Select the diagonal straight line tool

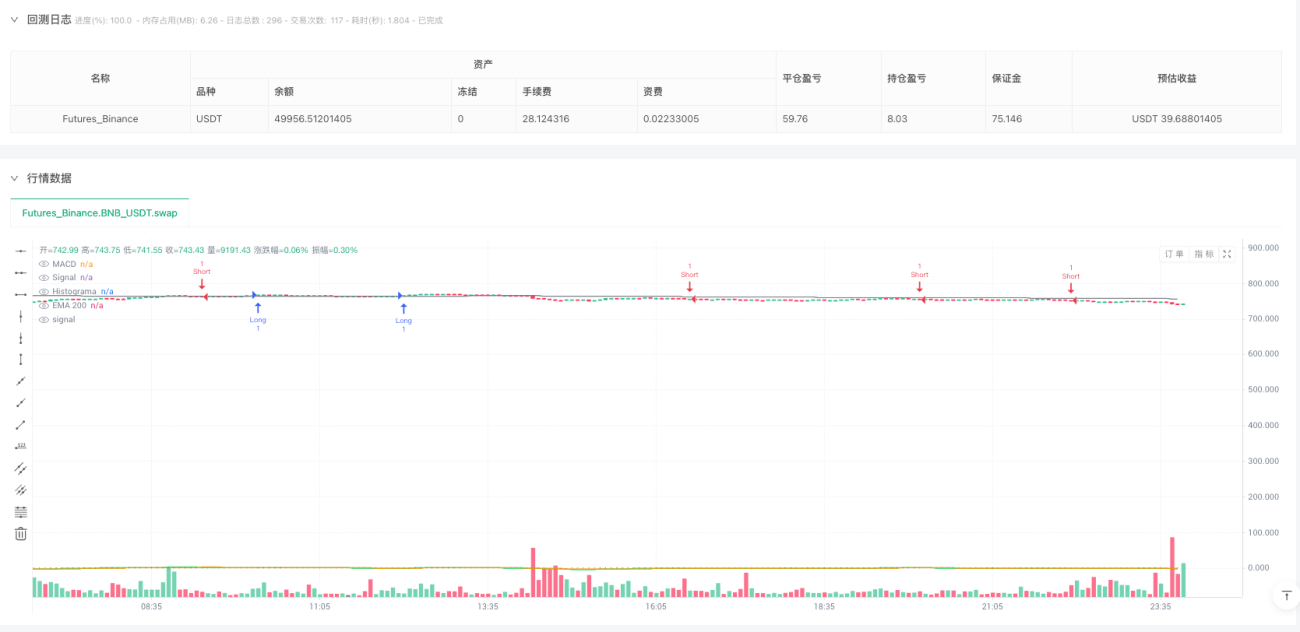(20, 381)
